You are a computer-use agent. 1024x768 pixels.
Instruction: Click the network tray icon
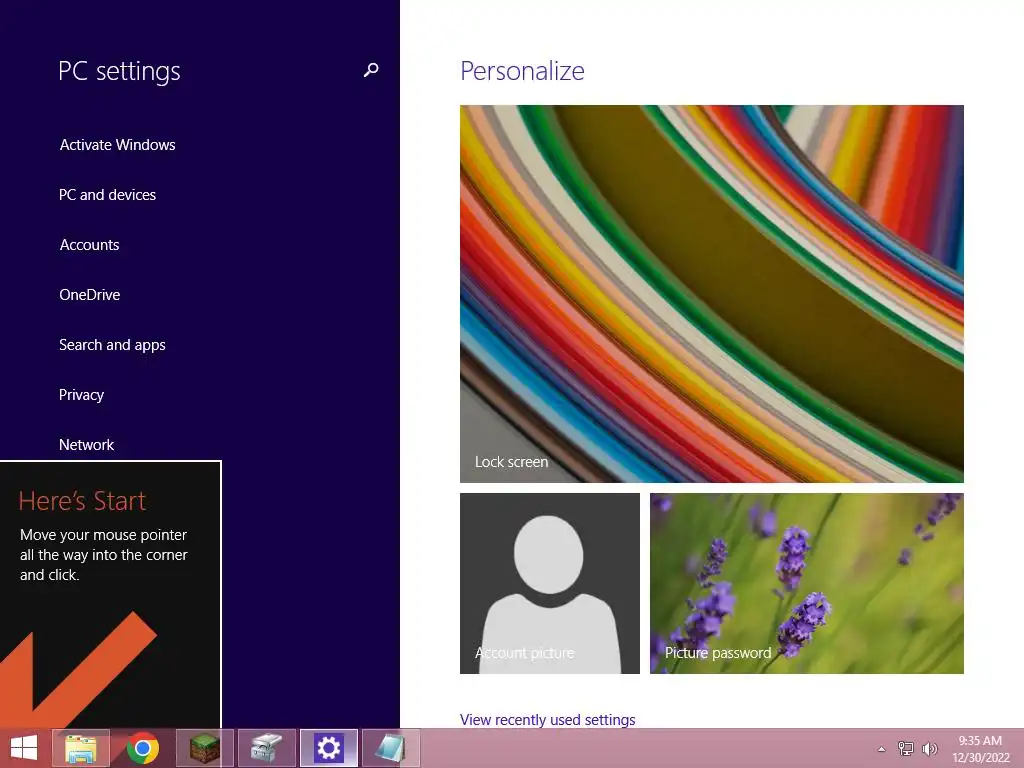pyautogui.click(x=906, y=749)
